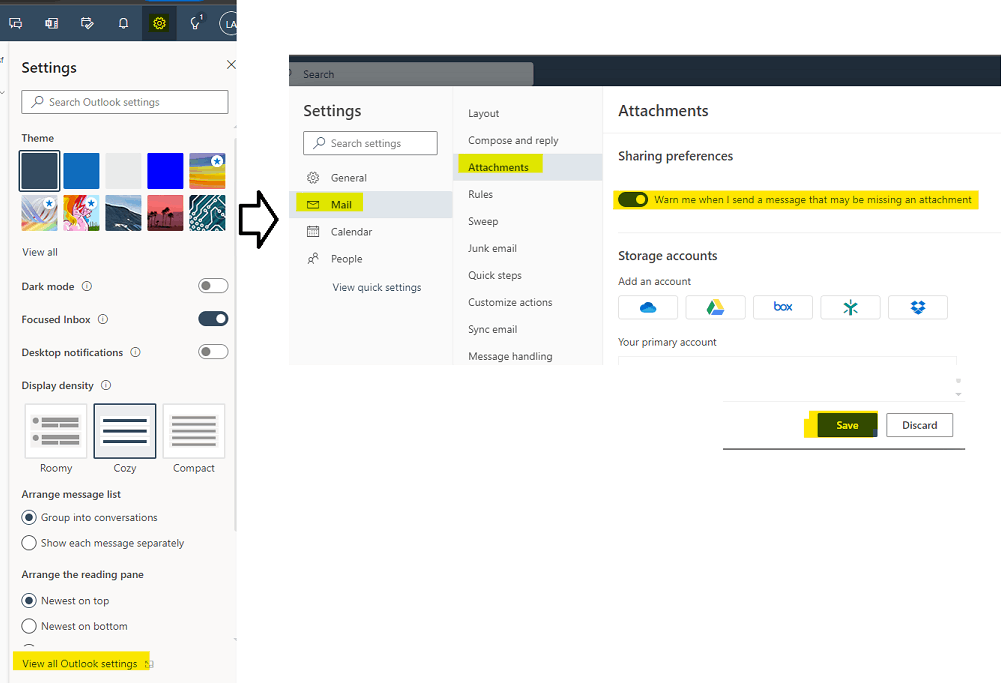1002x683 pixels.
Task: Open Outlook settings with the gear icon
Action: [159, 22]
